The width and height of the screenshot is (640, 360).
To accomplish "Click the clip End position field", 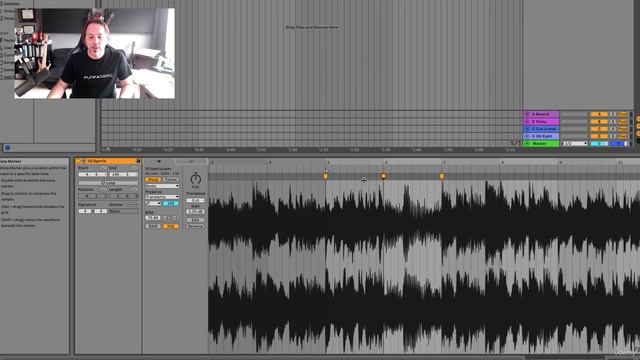I will [124, 174].
